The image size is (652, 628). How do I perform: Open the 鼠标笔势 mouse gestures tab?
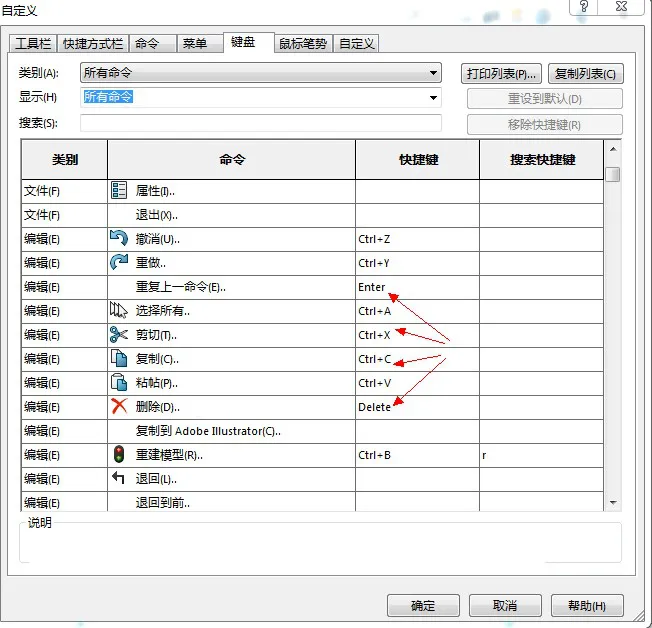(303, 44)
